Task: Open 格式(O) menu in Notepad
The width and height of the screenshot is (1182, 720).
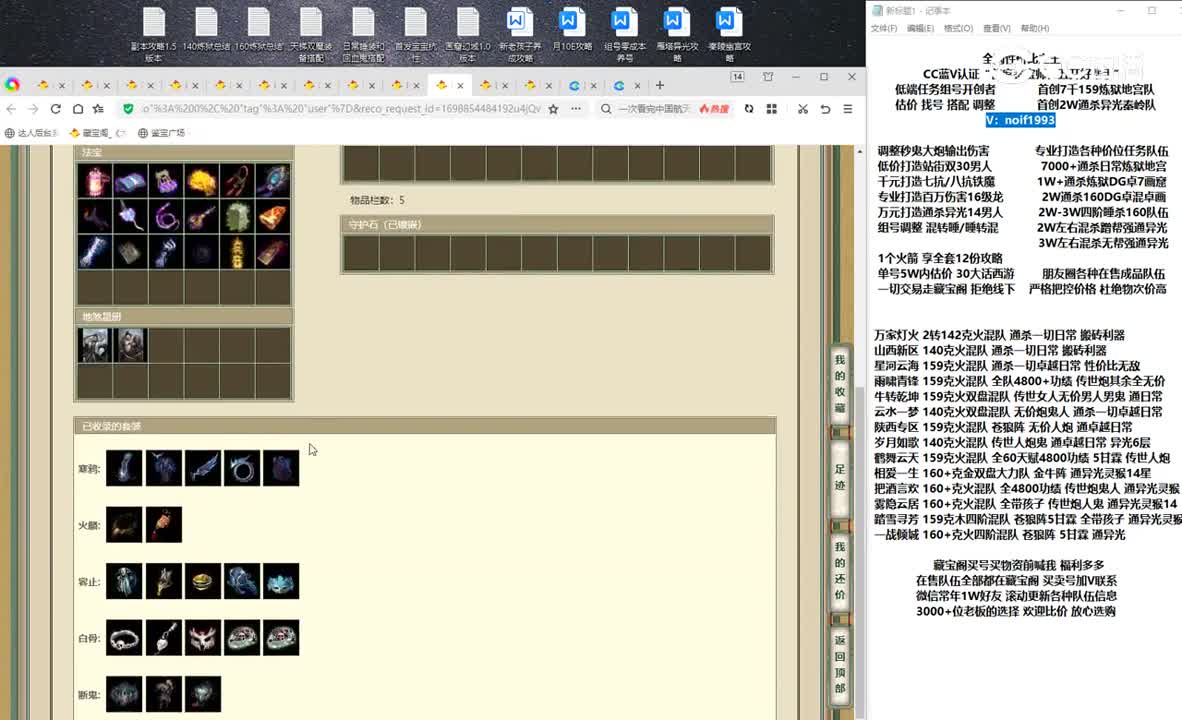Action: 958,29
